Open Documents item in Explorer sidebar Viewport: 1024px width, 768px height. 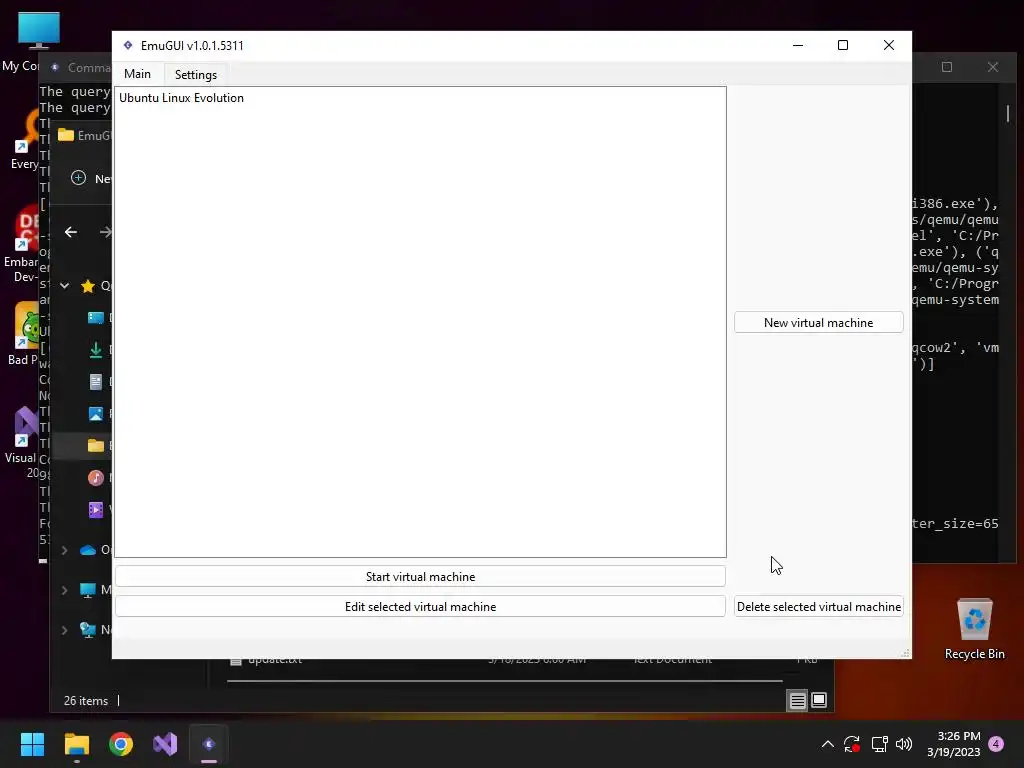[95, 382]
